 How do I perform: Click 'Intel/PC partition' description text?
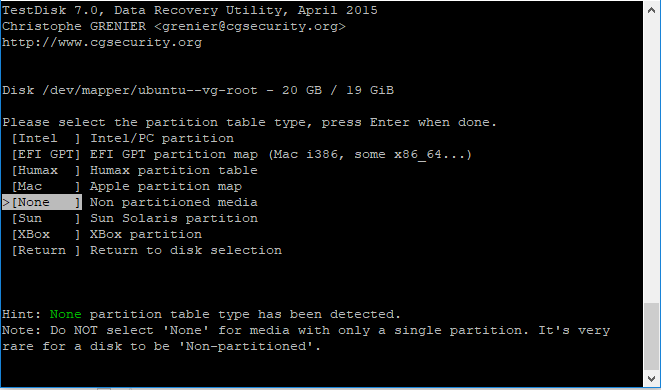[x=162, y=138]
